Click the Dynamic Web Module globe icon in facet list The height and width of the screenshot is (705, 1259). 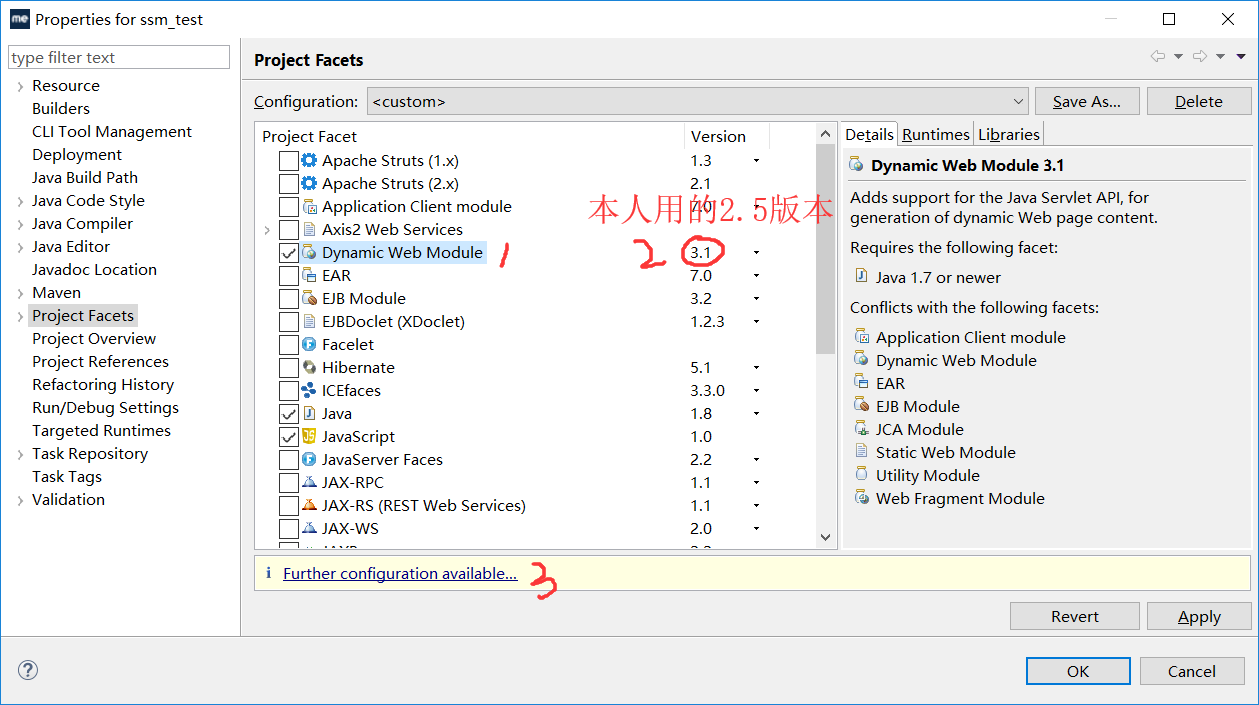(309, 252)
